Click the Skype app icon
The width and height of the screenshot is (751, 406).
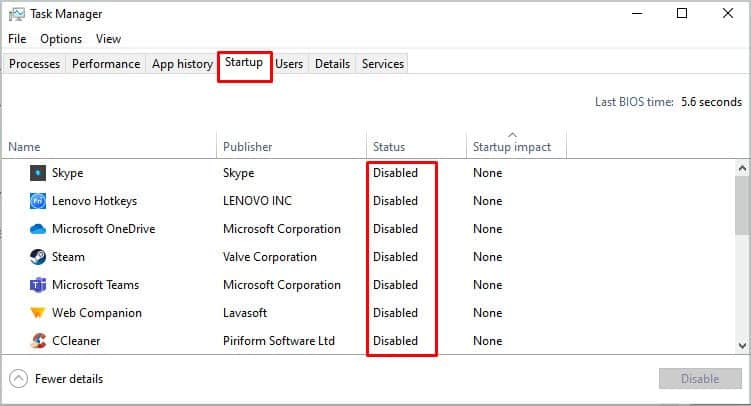pyautogui.click(x=37, y=173)
